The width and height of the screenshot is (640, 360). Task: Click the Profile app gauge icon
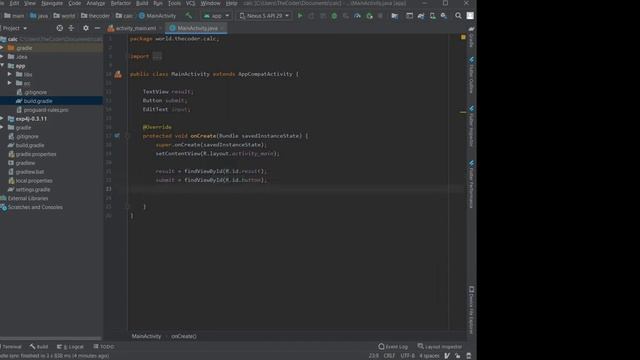point(357,16)
